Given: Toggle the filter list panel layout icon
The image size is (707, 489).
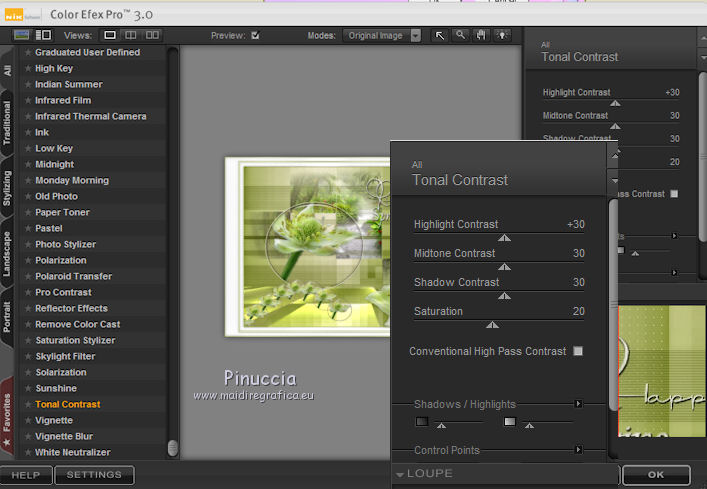Looking at the screenshot, I should 43,35.
